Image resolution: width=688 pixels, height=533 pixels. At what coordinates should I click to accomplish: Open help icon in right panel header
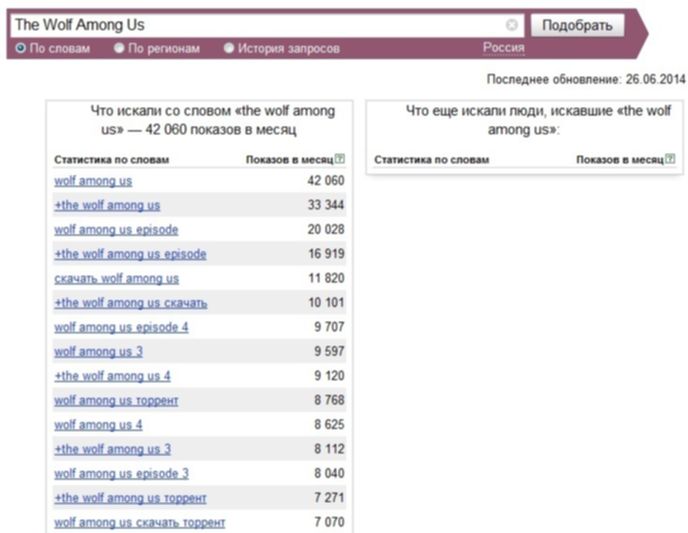tap(670, 159)
